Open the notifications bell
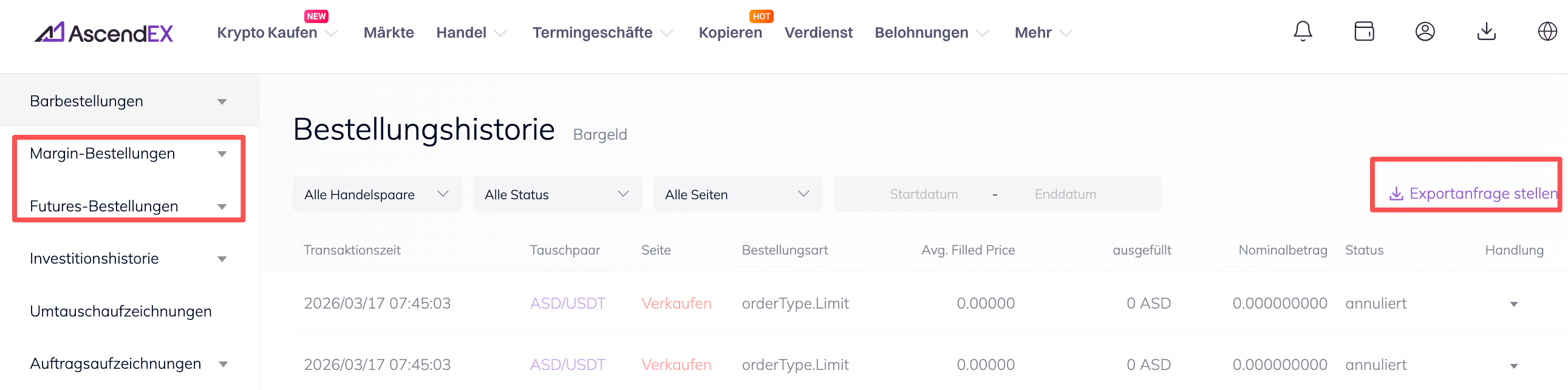This screenshot has width=1568, height=390. coord(1302,31)
